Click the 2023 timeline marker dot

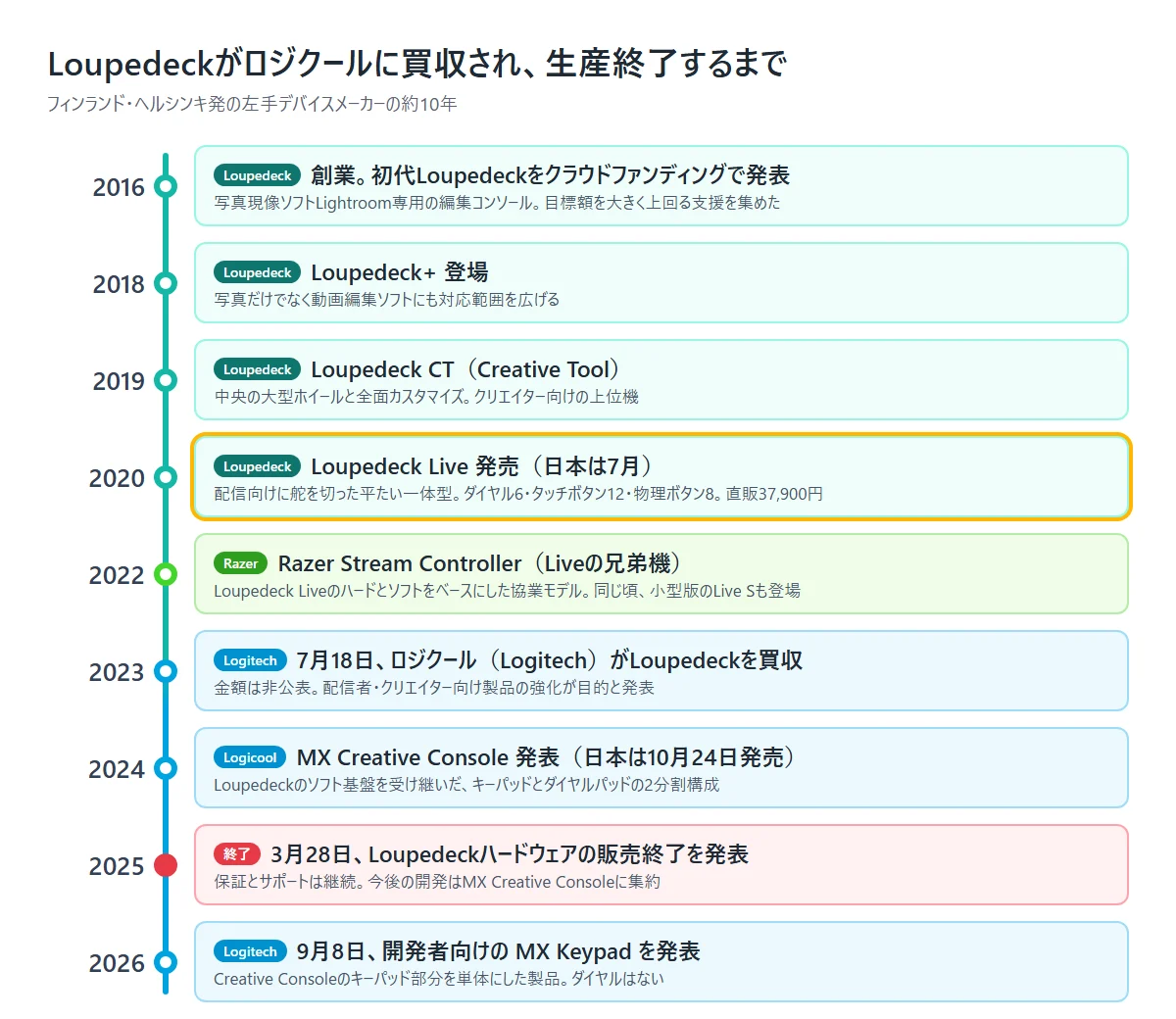[166, 671]
